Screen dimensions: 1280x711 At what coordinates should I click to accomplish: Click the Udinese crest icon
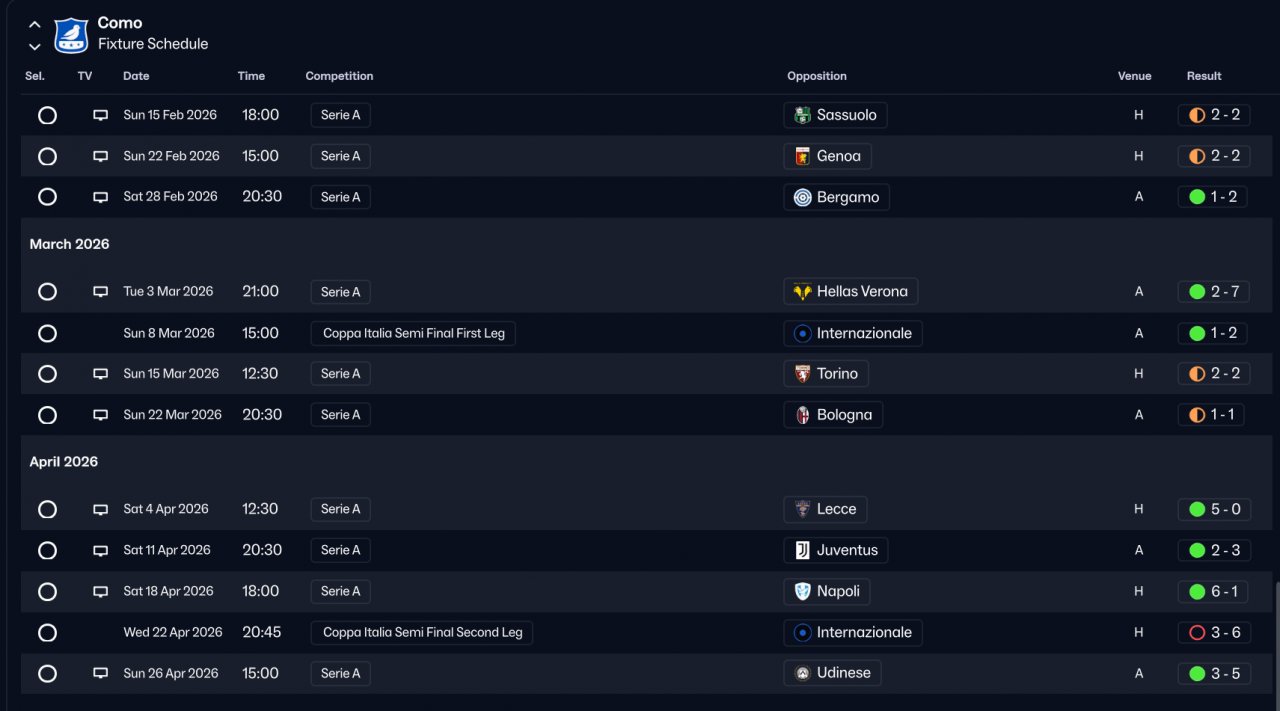tap(802, 673)
